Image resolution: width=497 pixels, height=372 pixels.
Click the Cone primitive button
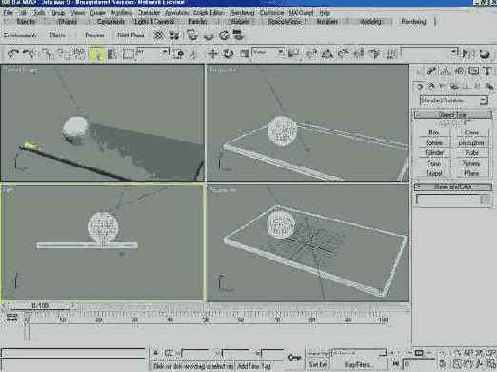tap(471, 133)
